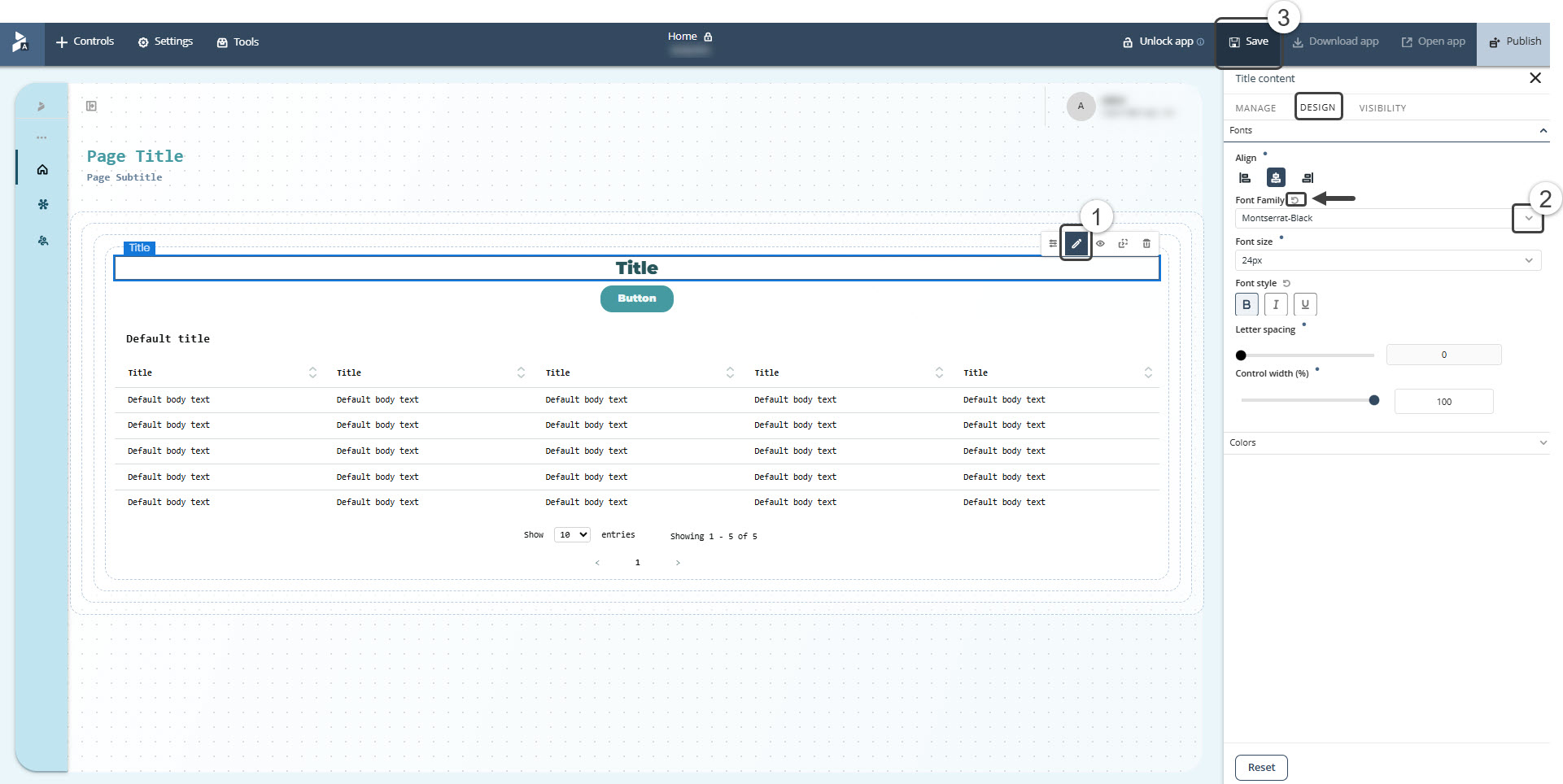The width and height of the screenshot is (1563, 784).
Task: Reset Font Family with the revert icon
Action: [1295, 199]
